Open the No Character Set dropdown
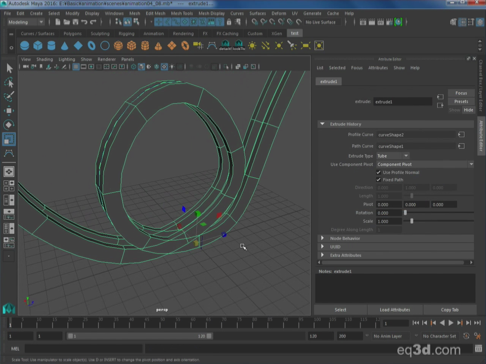Screen dimensions: 486x364 tap(439, 336)
